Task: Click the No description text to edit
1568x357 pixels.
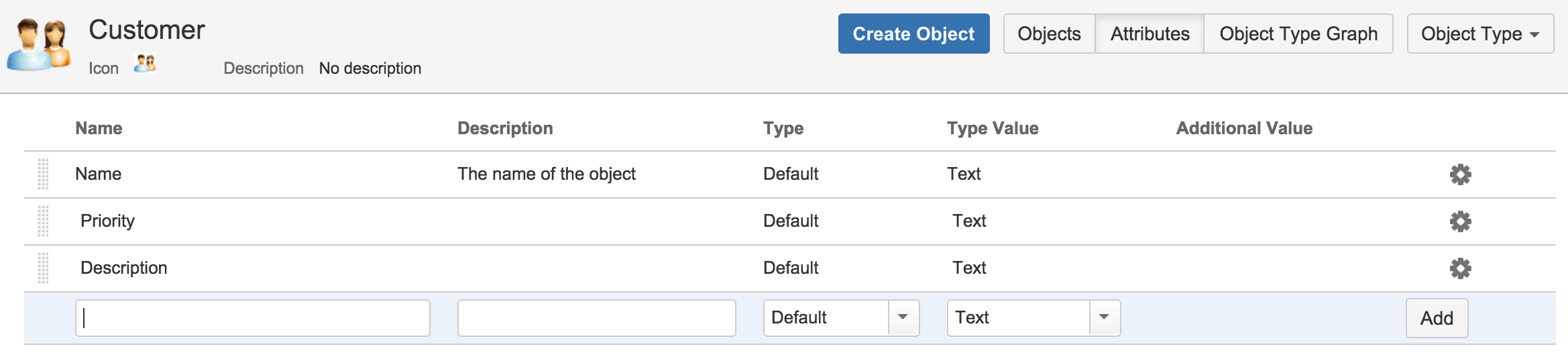Action: click(x=370, y=68)
